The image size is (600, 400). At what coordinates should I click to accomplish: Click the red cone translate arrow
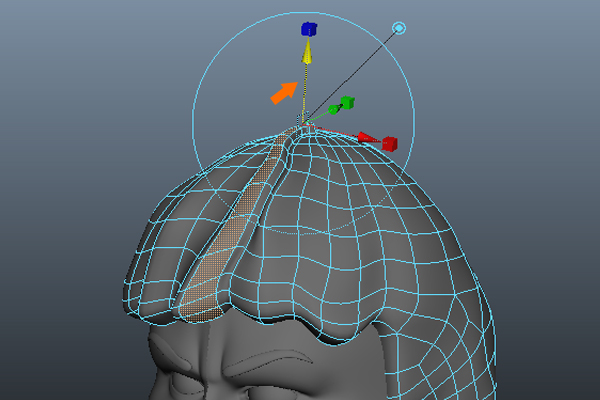point(368,138)
